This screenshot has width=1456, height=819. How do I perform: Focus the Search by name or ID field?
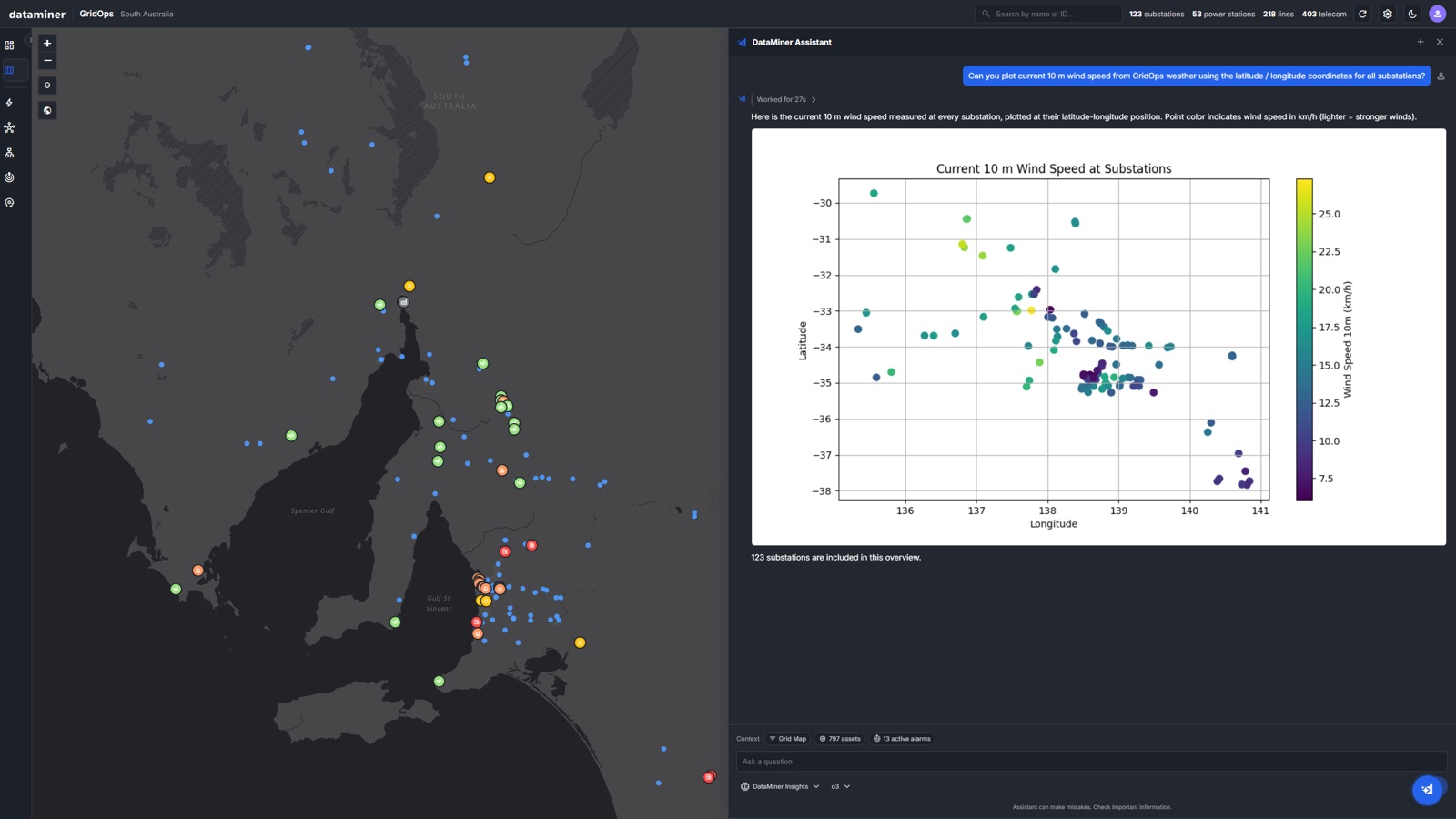(x=1048, y=14)
